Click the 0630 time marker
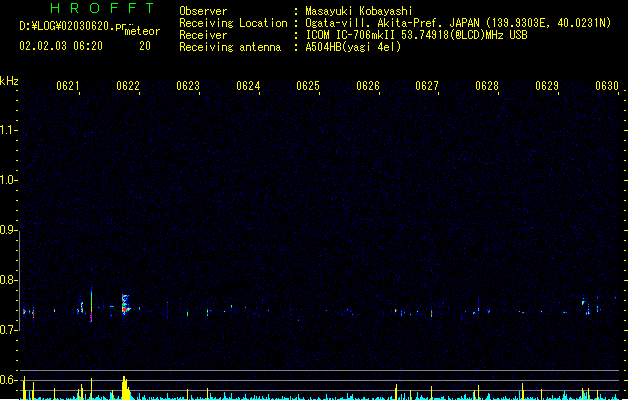Image resolution: width=629 pixels, height=400 pixels. (607, 86)
